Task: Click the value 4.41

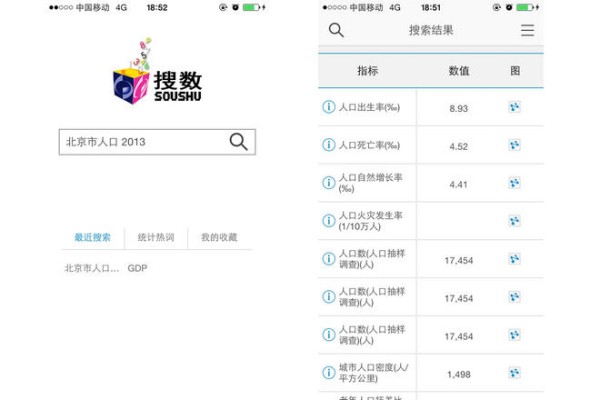Action: point(459,184)
